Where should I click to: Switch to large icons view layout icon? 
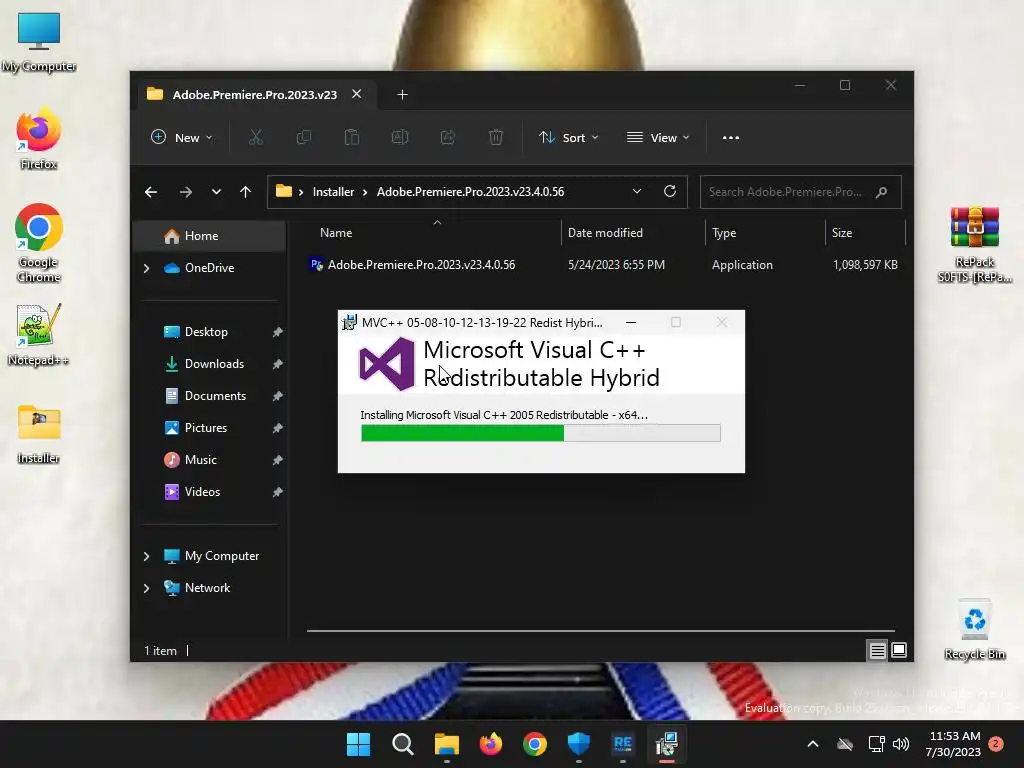(899, 650)
